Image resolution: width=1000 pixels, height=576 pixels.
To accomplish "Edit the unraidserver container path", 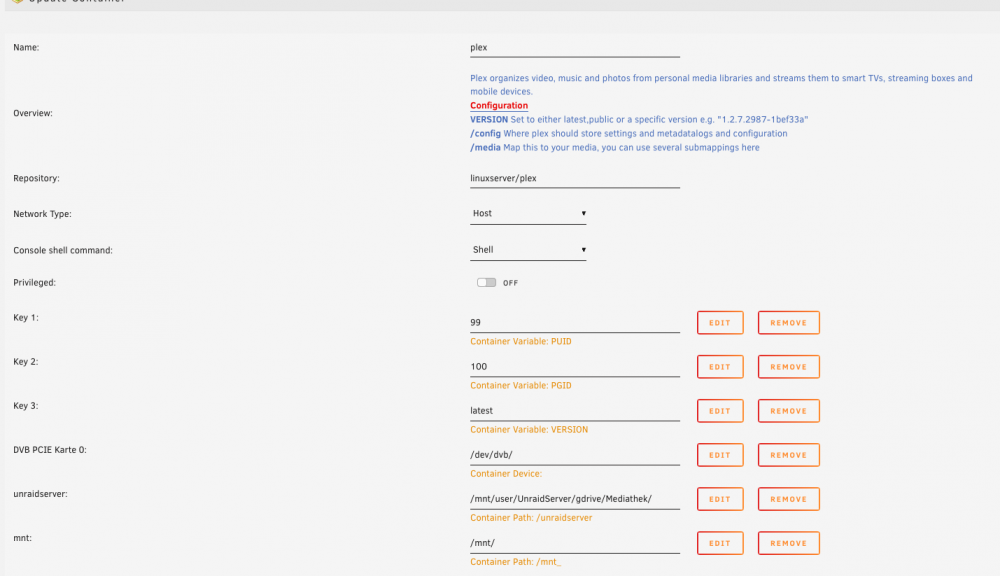I will (720, 499).
